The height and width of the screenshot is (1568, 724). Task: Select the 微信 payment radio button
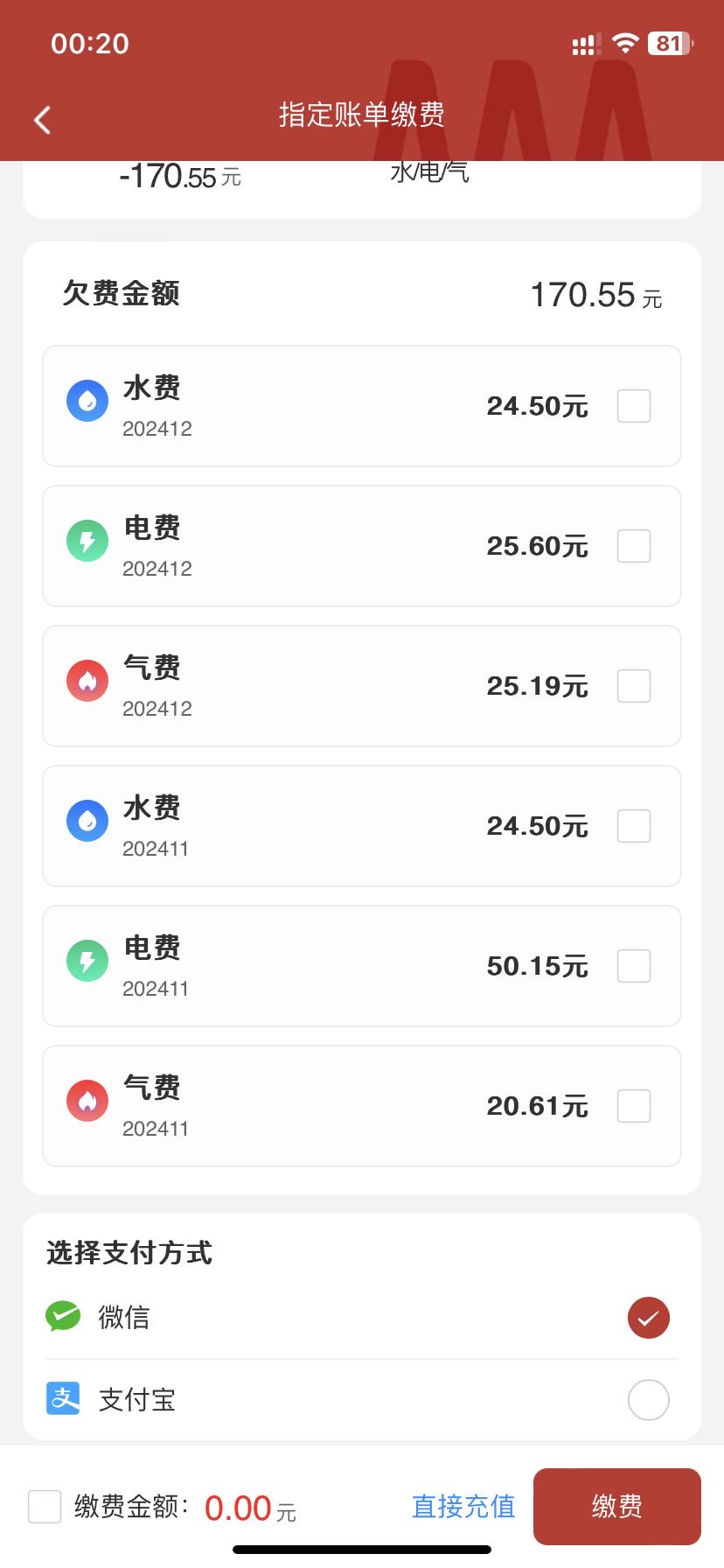click(x=648, y=1318)
